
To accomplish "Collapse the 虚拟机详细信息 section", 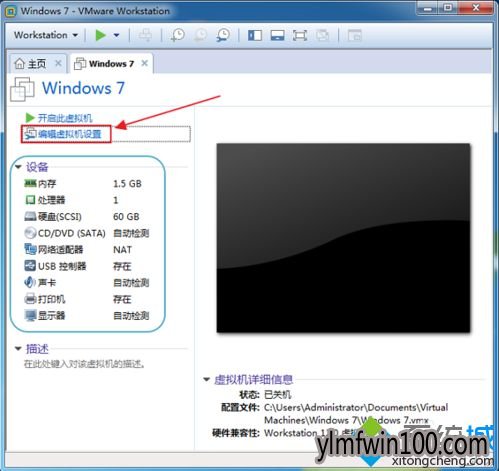I will [206, 379].
